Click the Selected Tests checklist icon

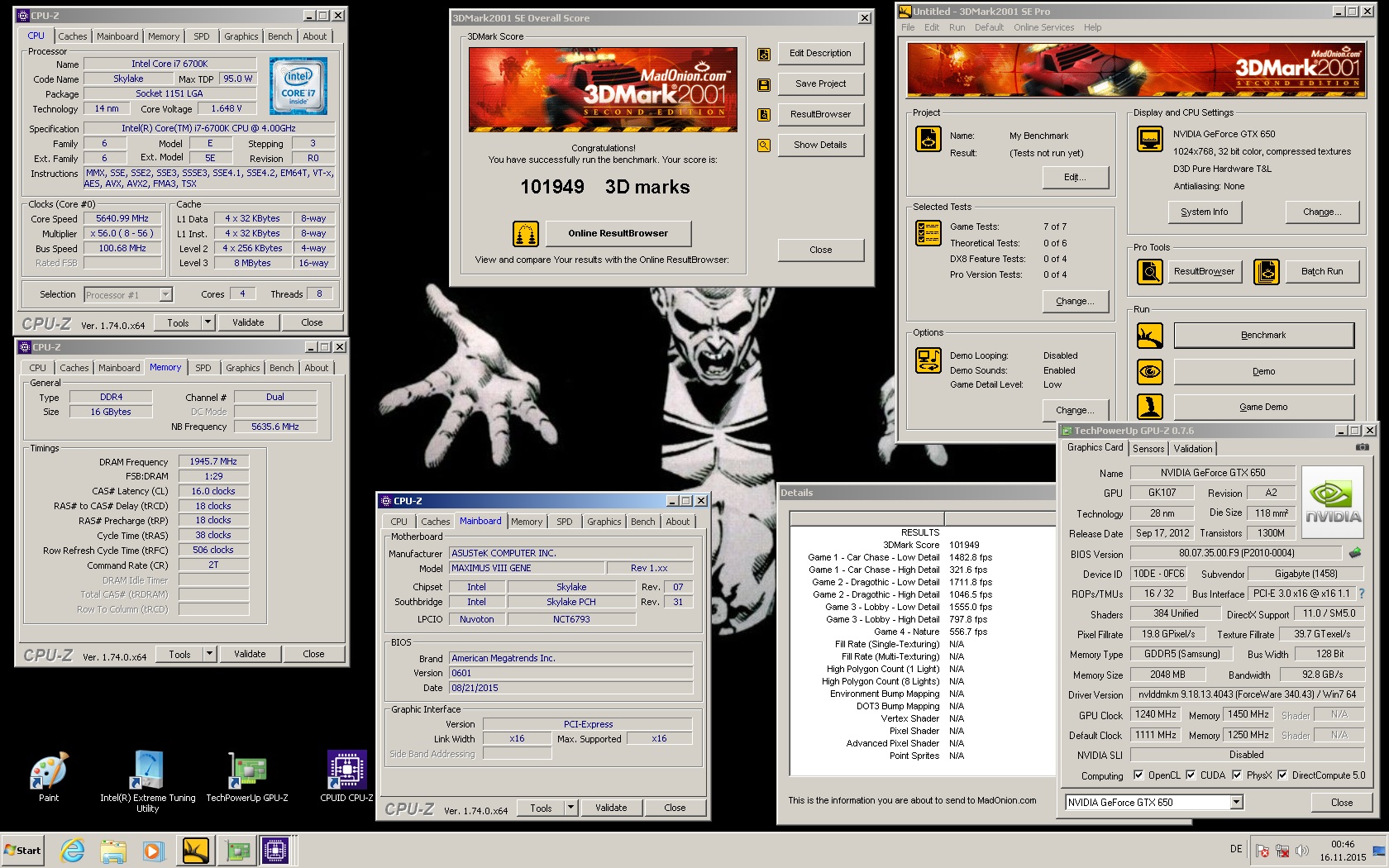(928, 233)
